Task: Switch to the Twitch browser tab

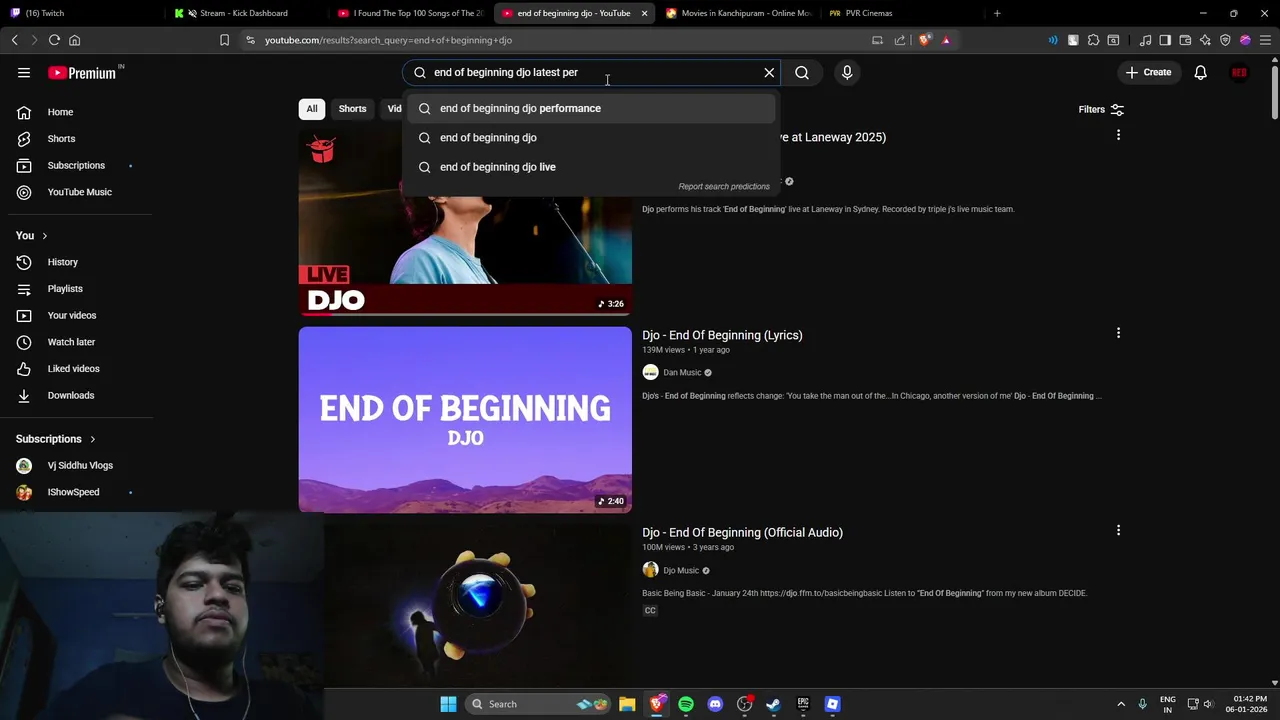Action: [x=80, y=13]
